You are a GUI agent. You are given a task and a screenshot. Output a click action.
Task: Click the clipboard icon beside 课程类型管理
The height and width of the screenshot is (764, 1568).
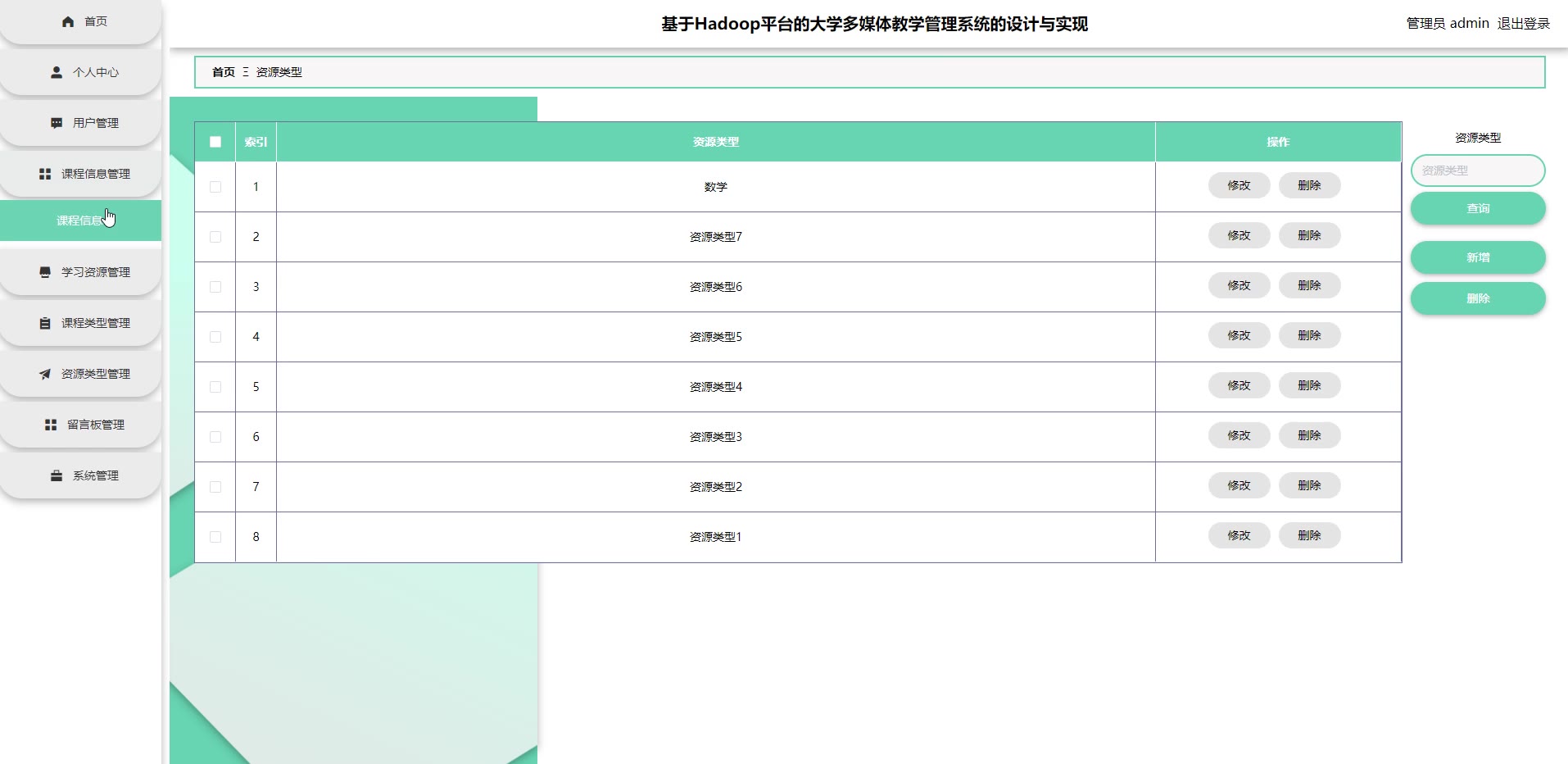[45, 323]
